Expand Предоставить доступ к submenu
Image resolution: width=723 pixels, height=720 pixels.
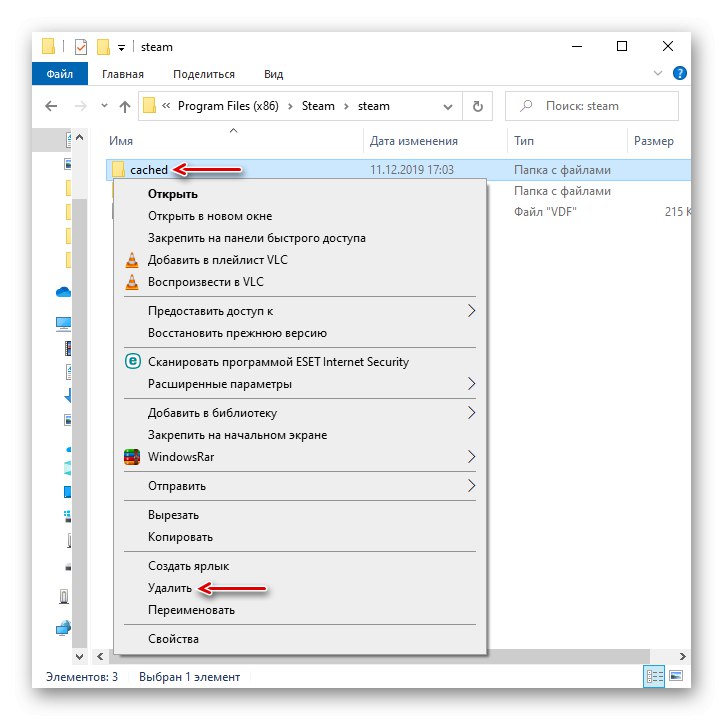click(x=300, y=311)
